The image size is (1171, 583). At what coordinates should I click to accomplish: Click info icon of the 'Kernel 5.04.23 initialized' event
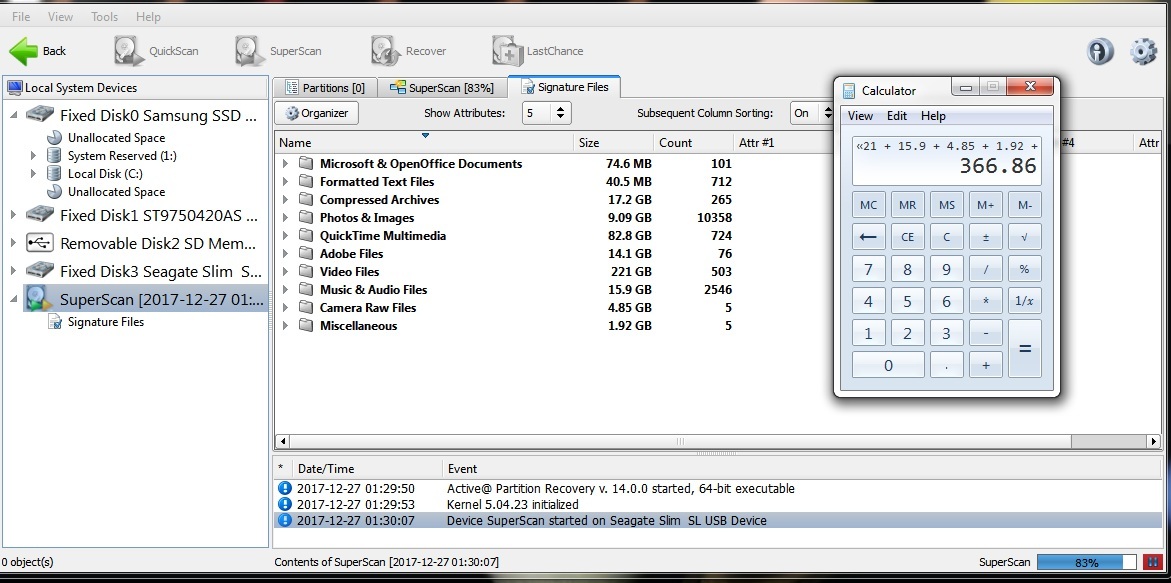pyautogui.click(x=285, y=504)
